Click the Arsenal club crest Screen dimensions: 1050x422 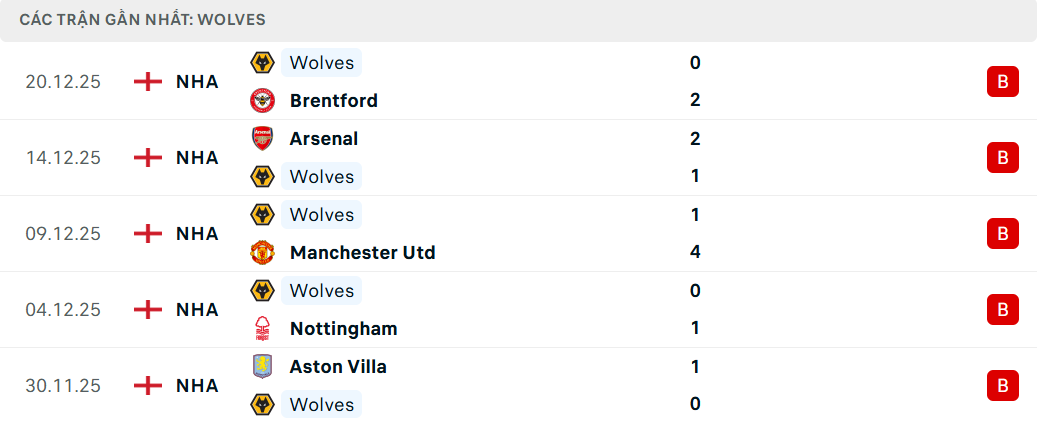(262, 138)
